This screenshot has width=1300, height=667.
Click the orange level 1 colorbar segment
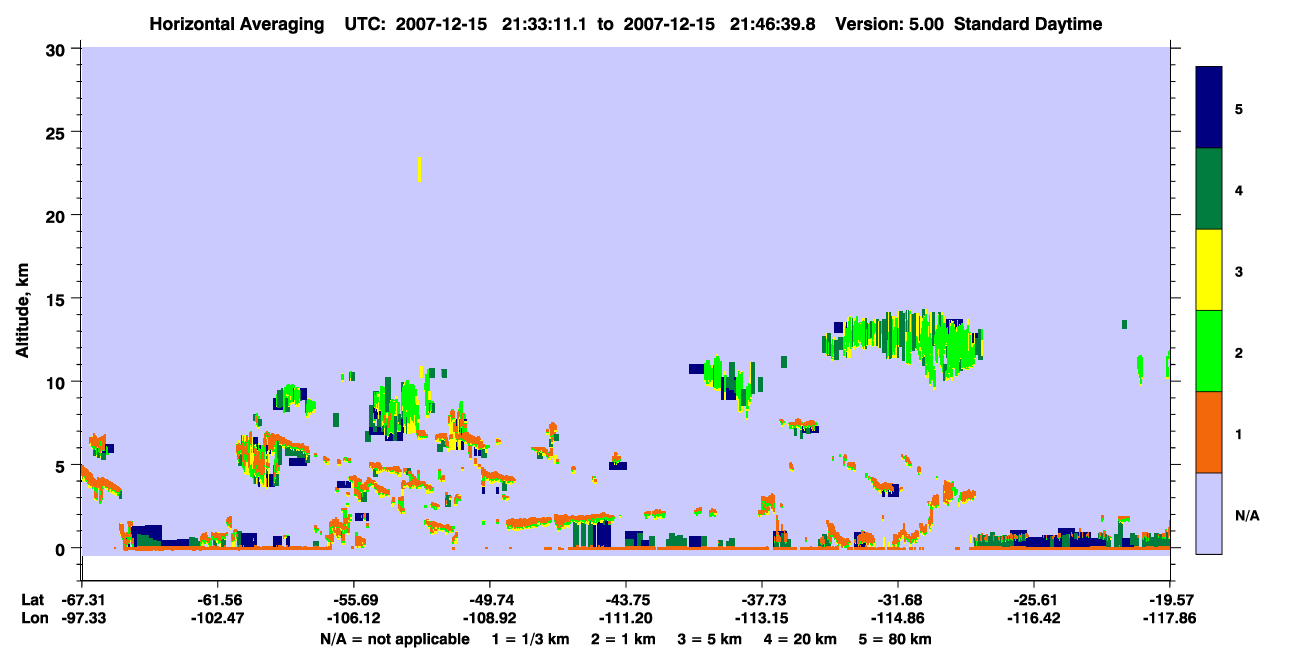[1209, 432]
